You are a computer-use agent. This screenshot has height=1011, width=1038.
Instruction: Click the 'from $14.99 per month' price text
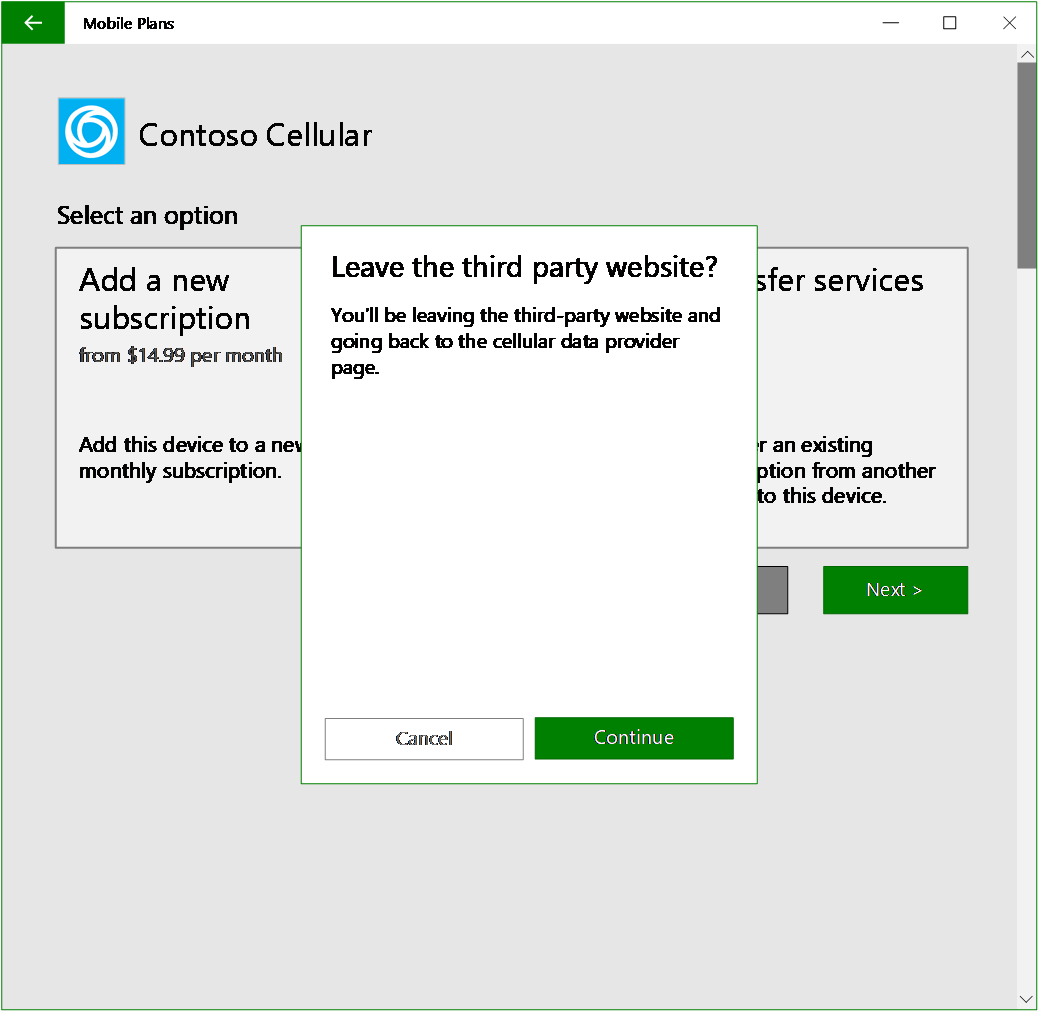[x=180, y=356]
